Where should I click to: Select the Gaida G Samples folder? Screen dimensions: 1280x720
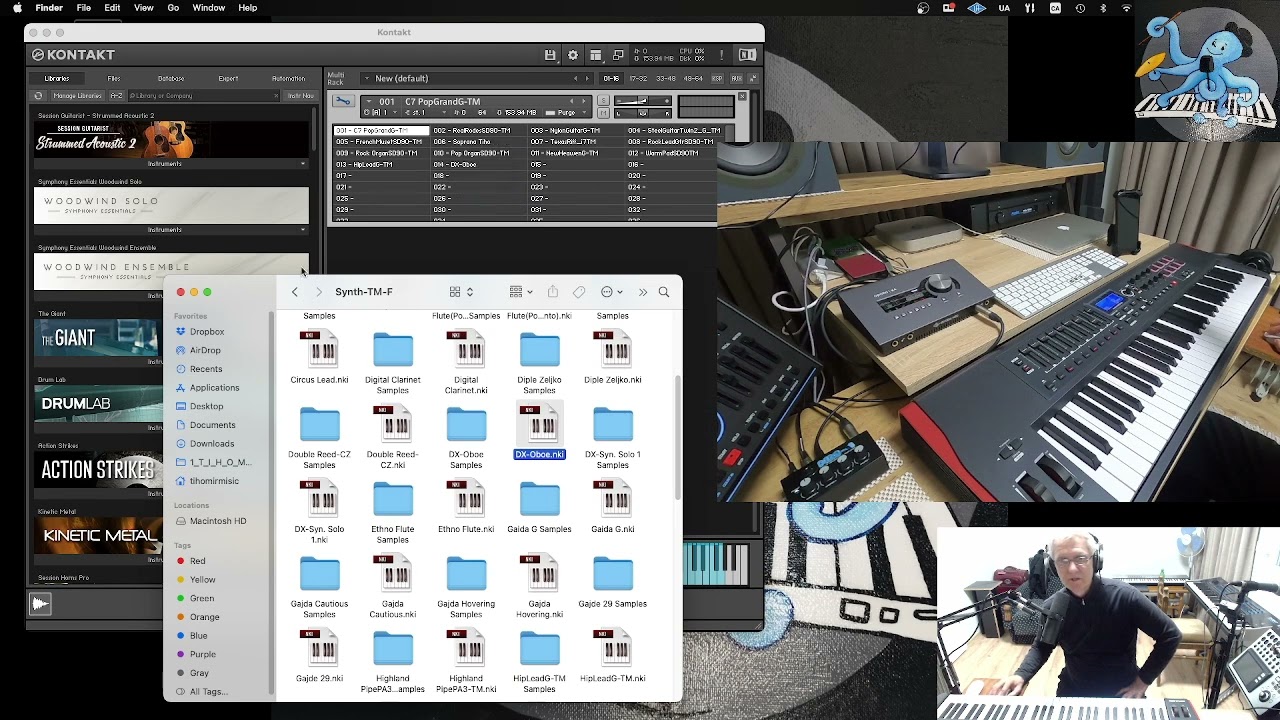click(x=540, y=500)
